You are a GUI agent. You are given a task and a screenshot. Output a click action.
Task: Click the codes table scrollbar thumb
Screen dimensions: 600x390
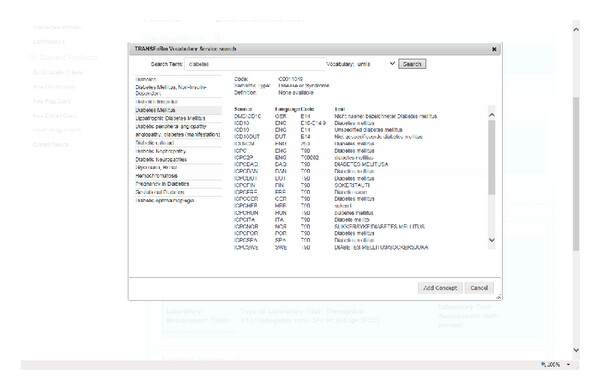492,157
